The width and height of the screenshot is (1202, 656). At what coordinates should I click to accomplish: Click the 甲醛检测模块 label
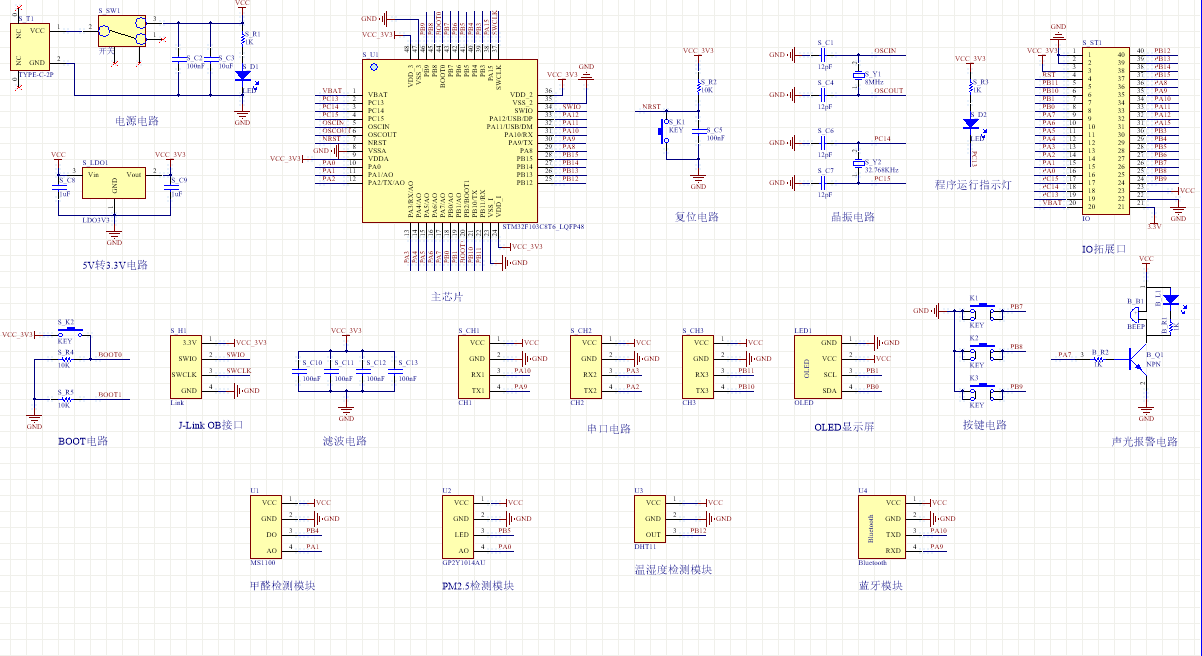tap(282, 586)
